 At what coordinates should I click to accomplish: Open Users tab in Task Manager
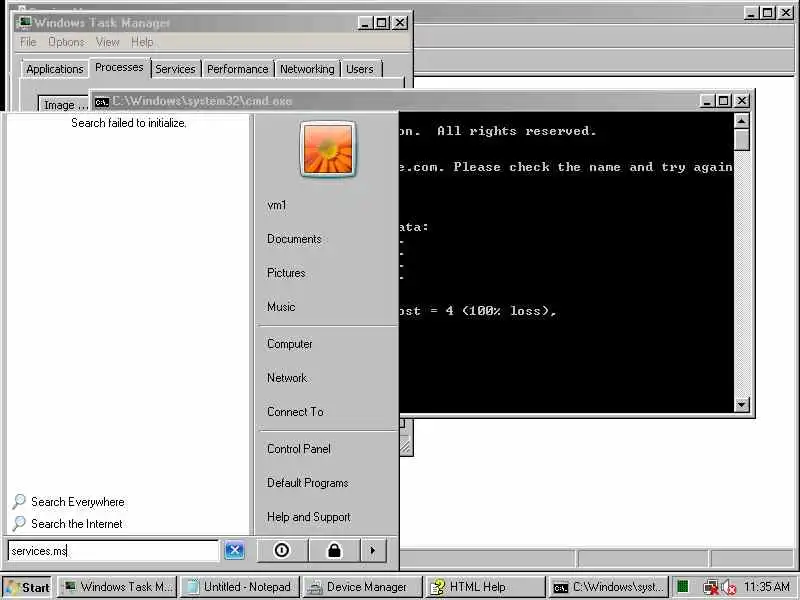[360, 69]
